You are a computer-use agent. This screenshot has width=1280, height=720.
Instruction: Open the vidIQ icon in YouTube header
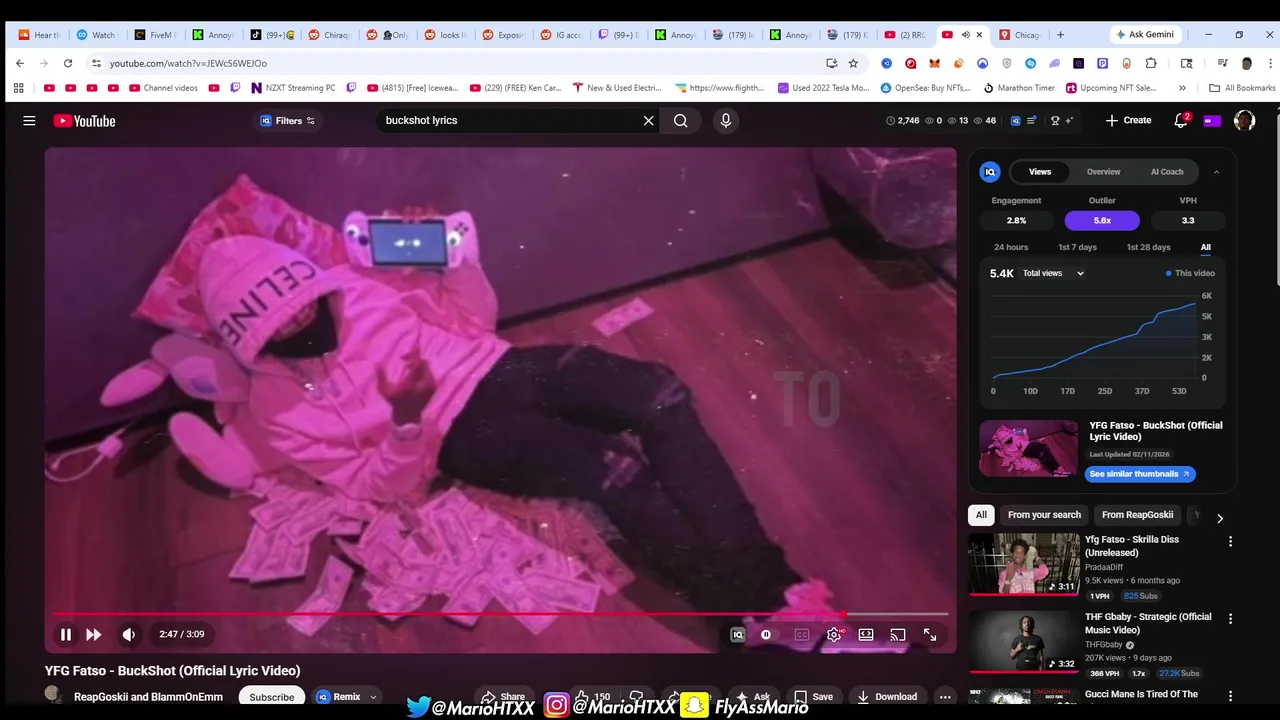coord(1015,121)
